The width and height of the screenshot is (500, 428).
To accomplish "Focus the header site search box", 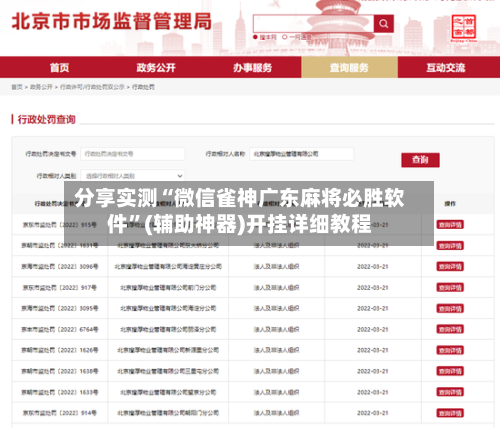I will tap(313, 24).
